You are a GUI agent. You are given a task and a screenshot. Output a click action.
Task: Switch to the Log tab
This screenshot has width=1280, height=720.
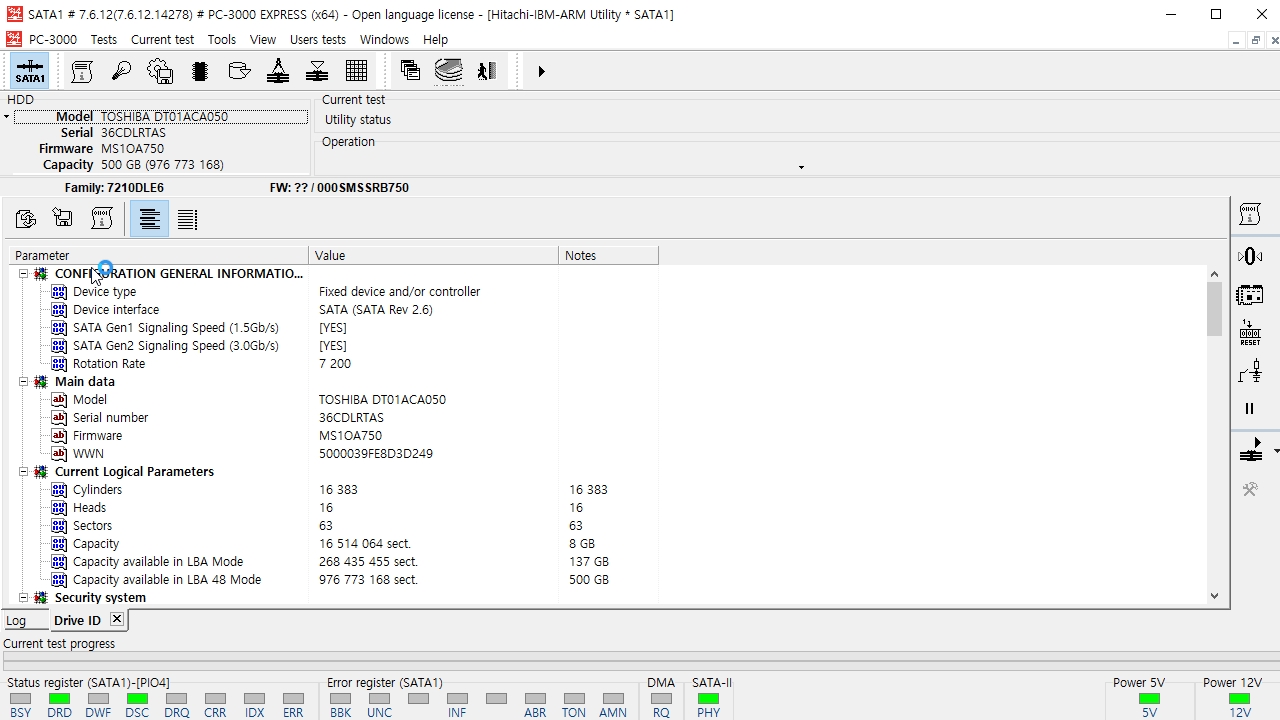tap(16, 621)
